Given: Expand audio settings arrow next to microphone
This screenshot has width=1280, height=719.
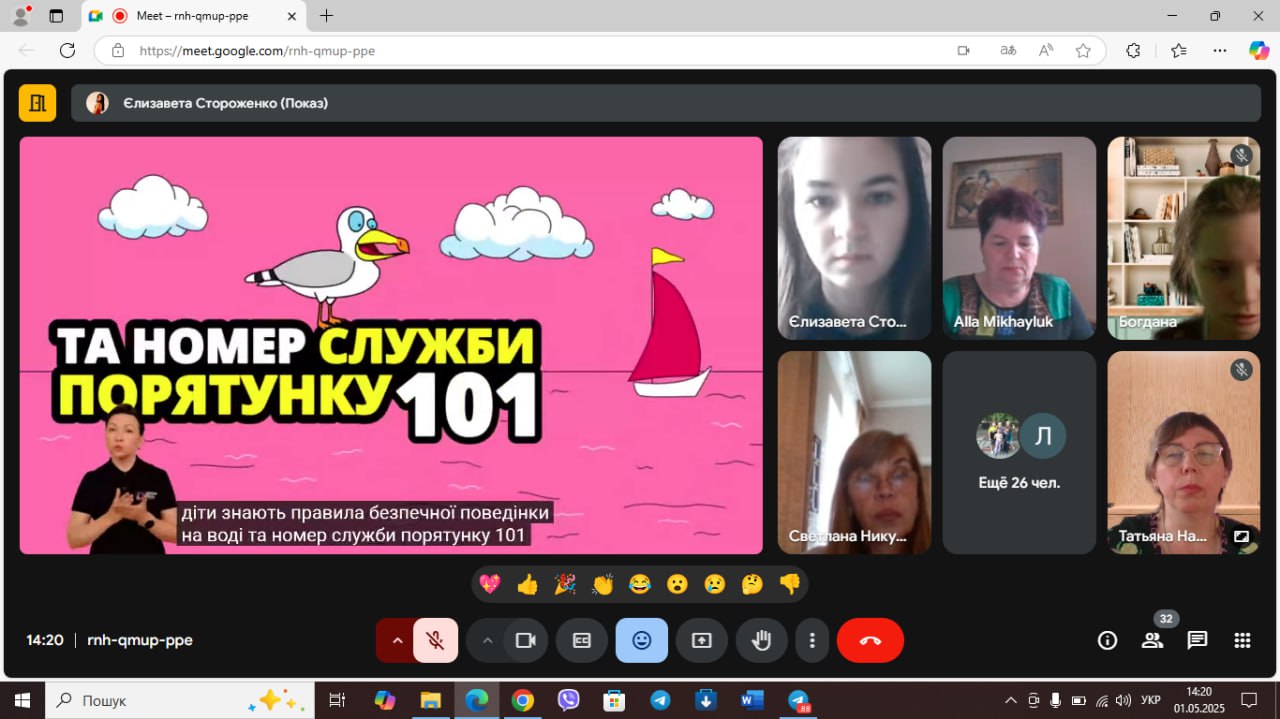Looking at the screenshot, I should pyautogui.click(x=396, y=640).
